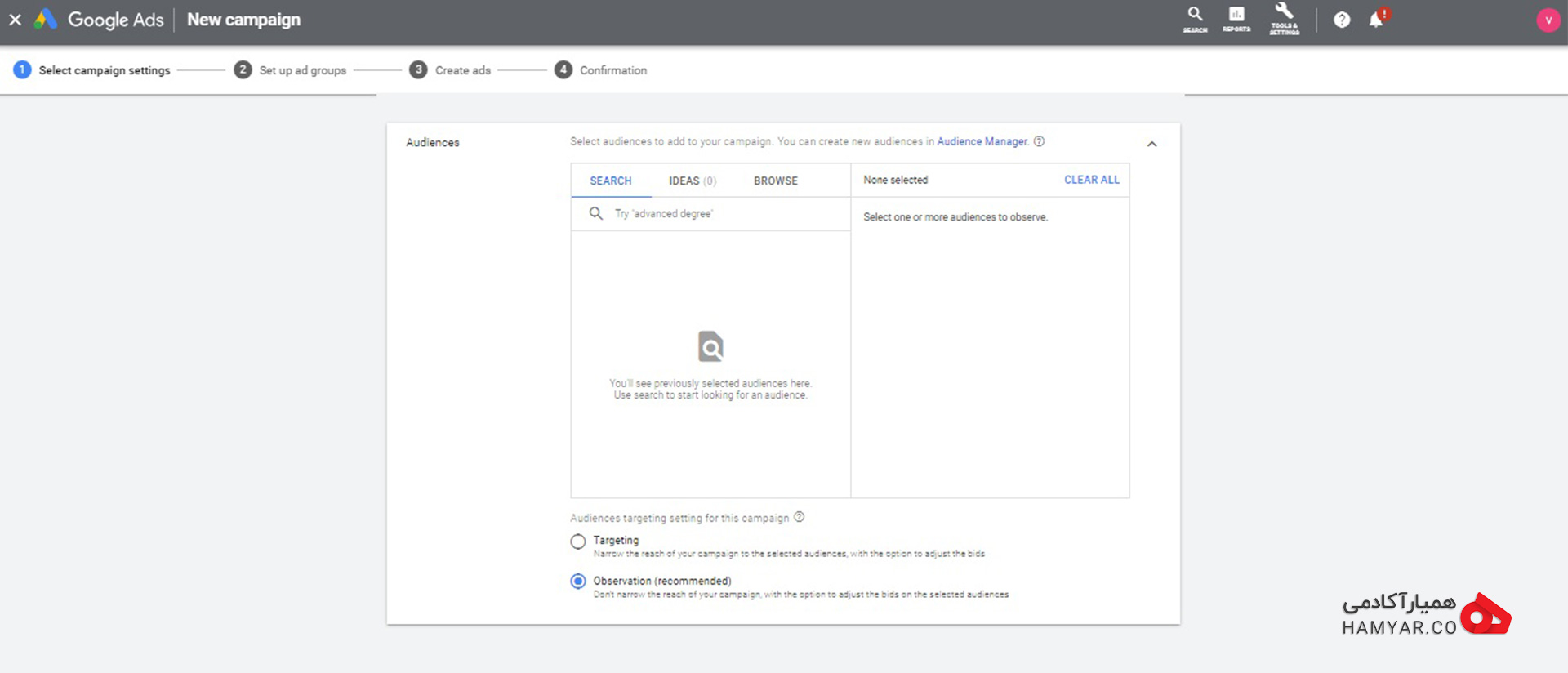Select the Observation (recommended) radio button
The image size is (1568, 673).
point(578,582)
